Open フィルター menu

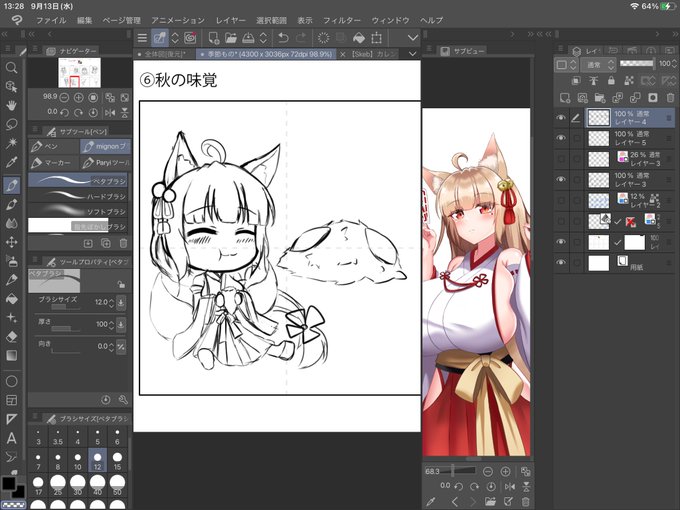pos(342,20)
